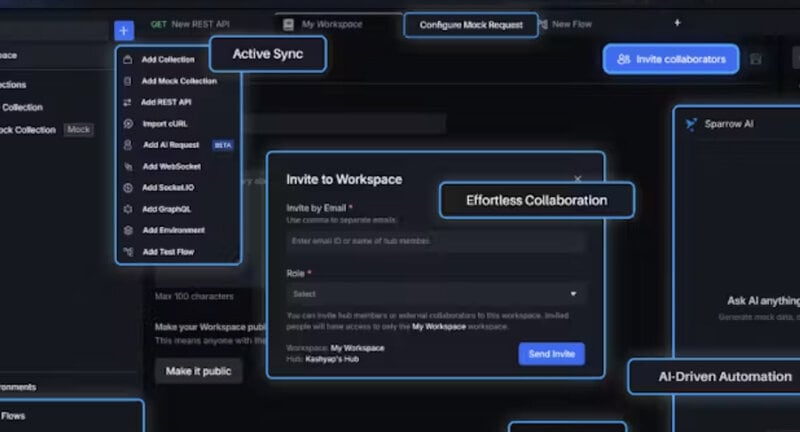Click Sparrow AI panel title
800x432 pixels.
(x=729, y=124)
